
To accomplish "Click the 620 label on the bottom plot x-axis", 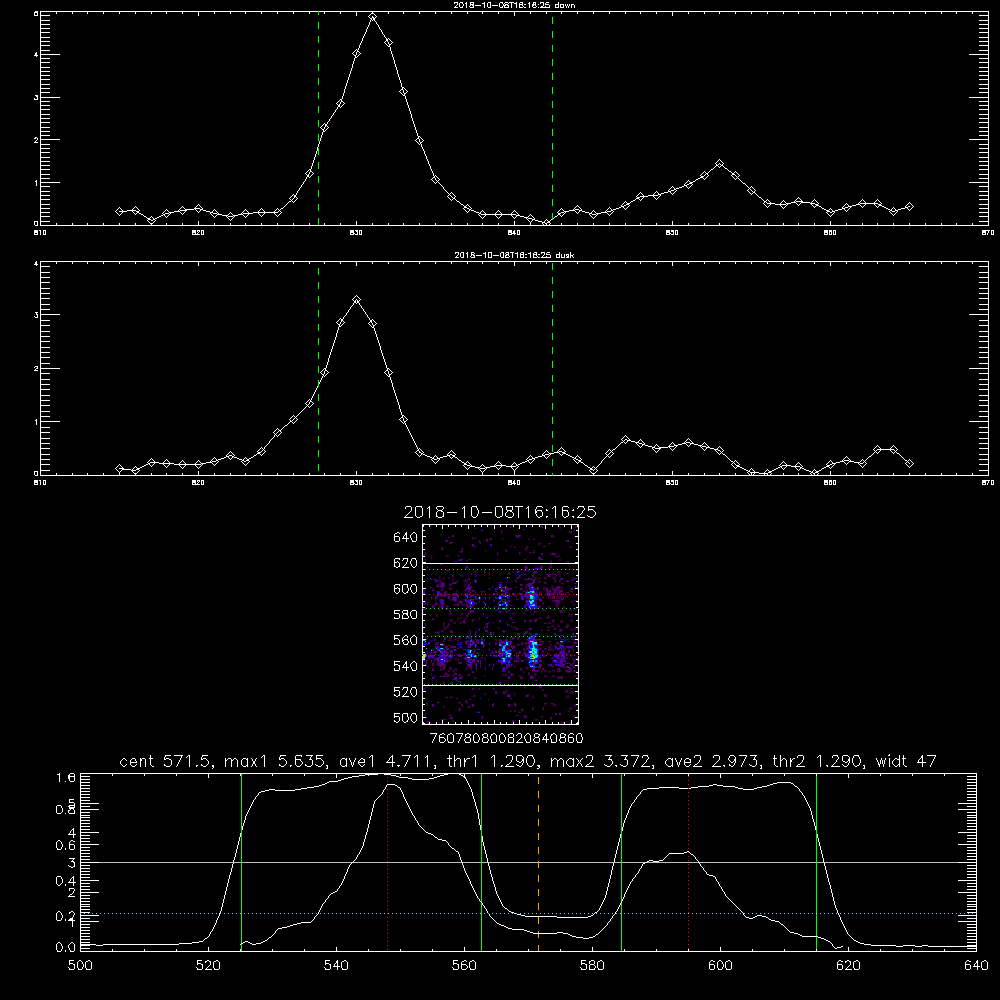I will (x=848, y=966).
